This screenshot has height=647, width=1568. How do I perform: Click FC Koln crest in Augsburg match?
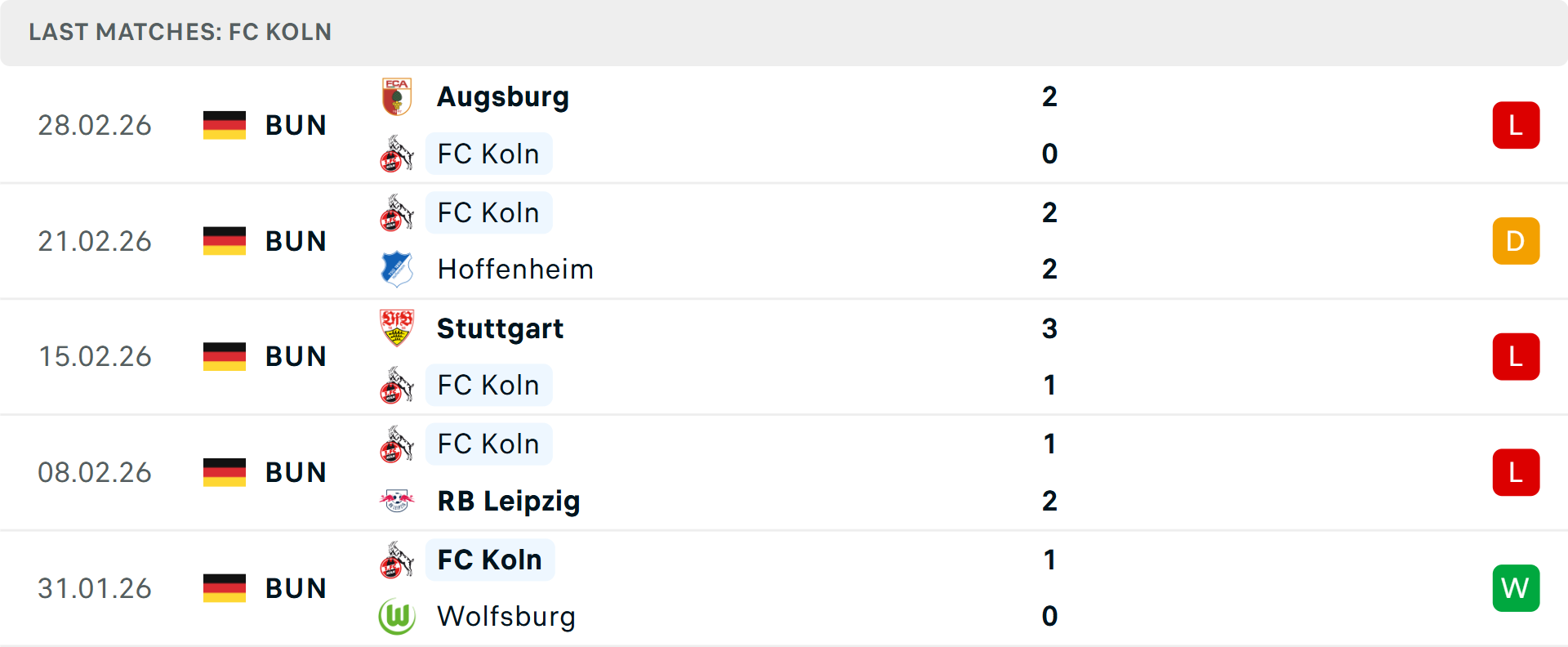point(397,154)
